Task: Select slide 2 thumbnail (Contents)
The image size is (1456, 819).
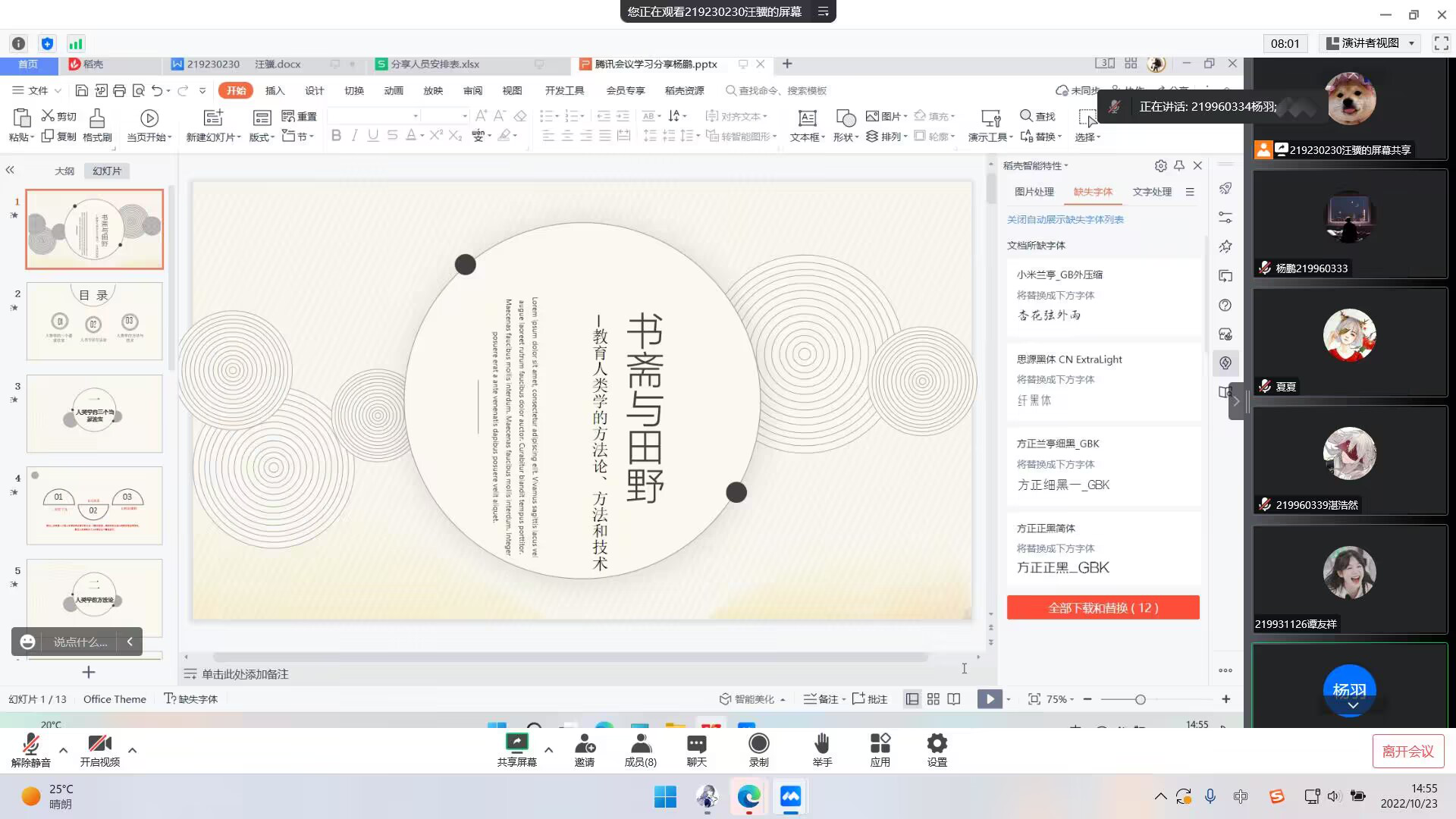Action: point(95,321)
